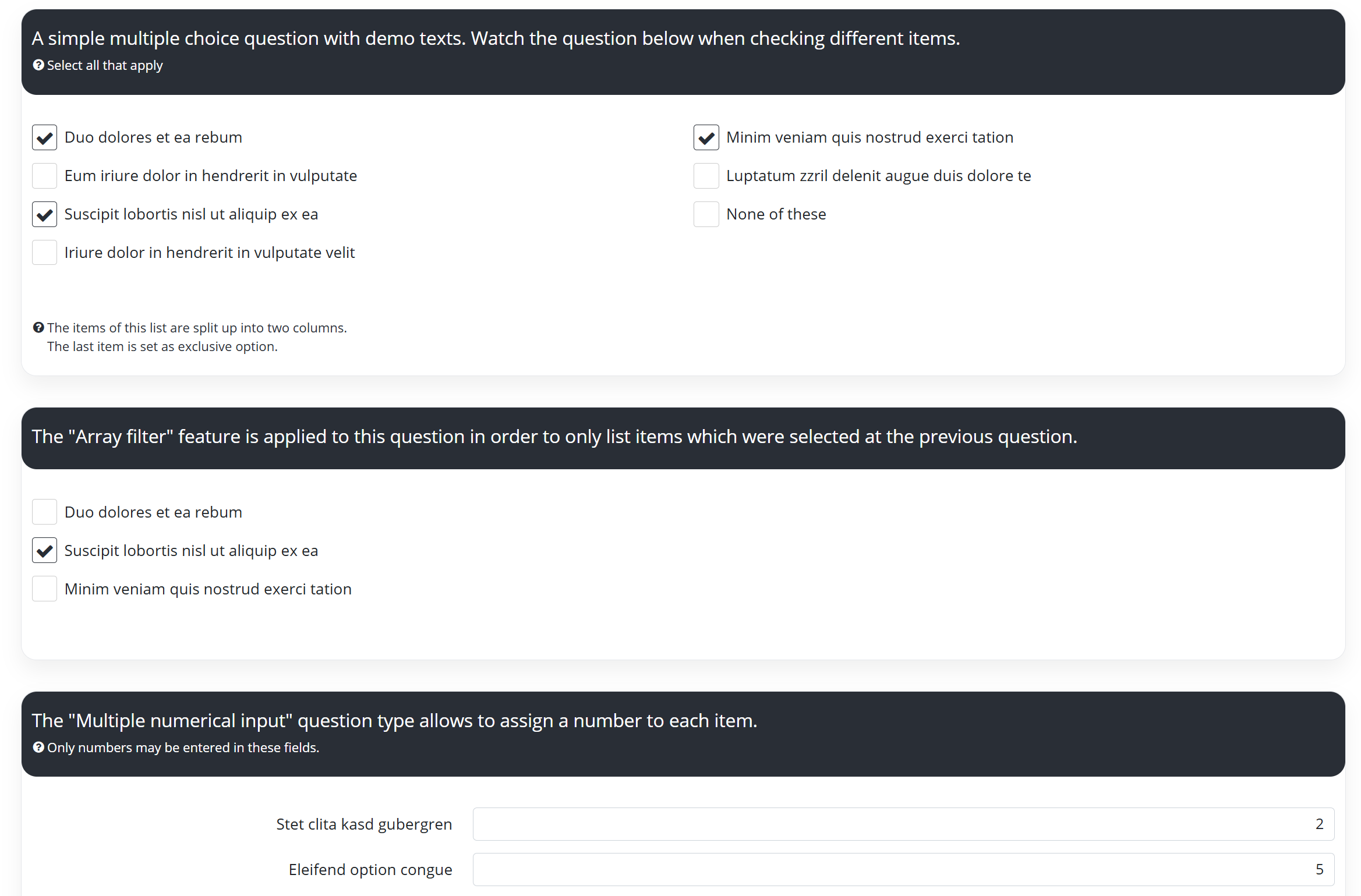Check 'Iriure dolor in hendrerit in vulputate velit'
This screenshot has width=1361, height=896.
coord(44,253)
